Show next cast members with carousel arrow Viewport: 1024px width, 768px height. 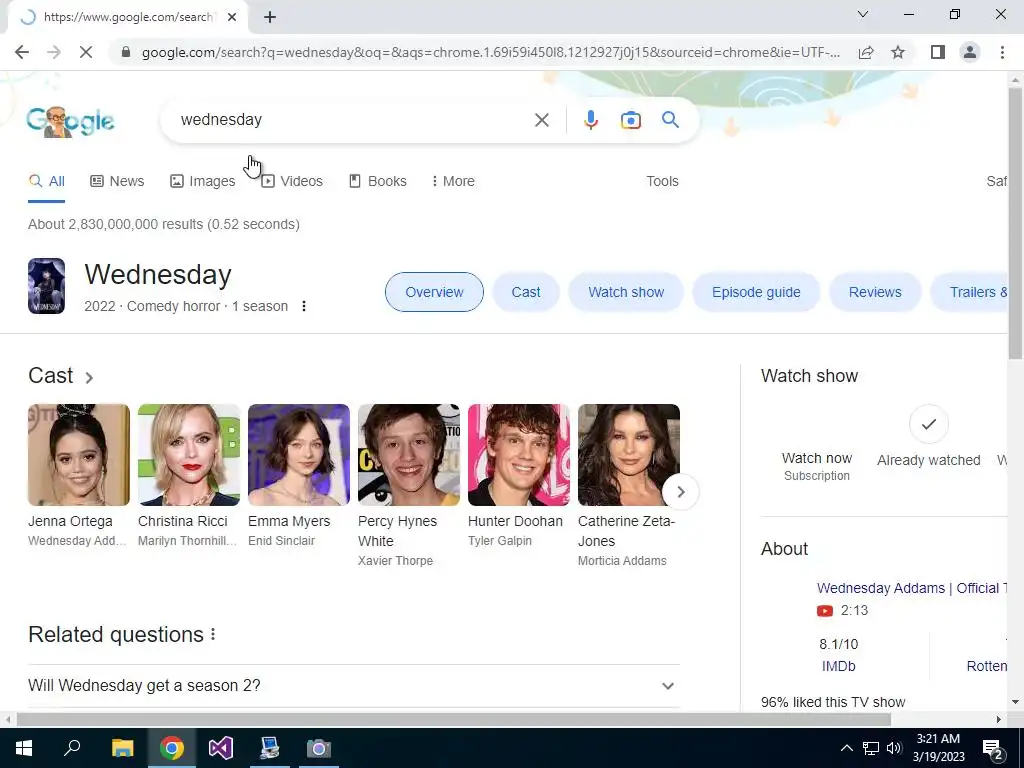[x=680, y=492]
